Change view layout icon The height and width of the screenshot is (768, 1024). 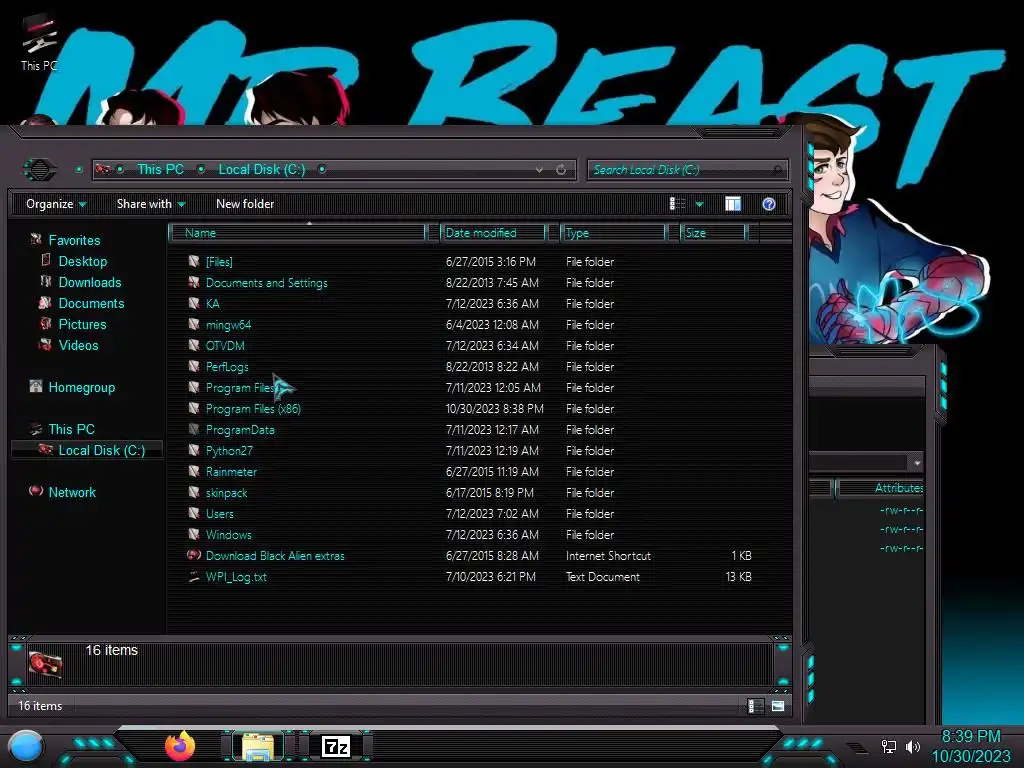point(677,204)
